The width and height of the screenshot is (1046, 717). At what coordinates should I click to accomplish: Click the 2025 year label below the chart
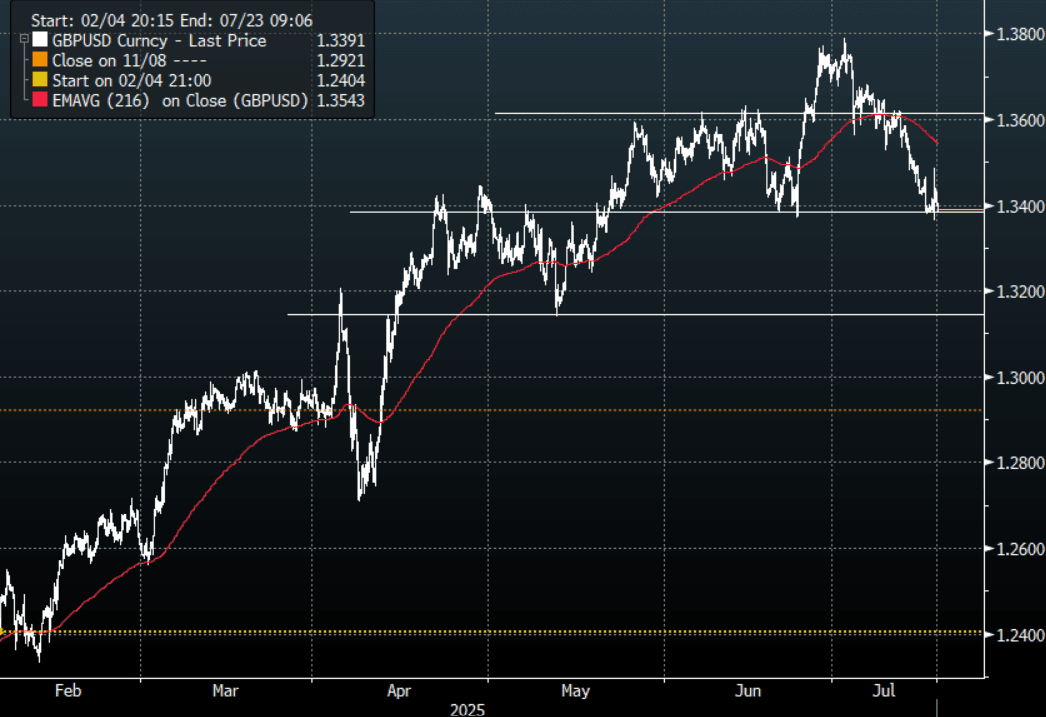tap(467, 709)
